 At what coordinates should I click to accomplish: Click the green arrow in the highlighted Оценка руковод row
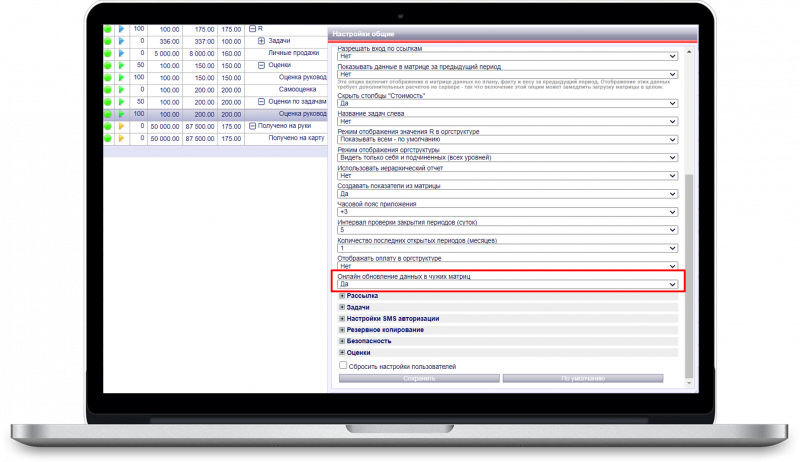(x=121, y=114)
